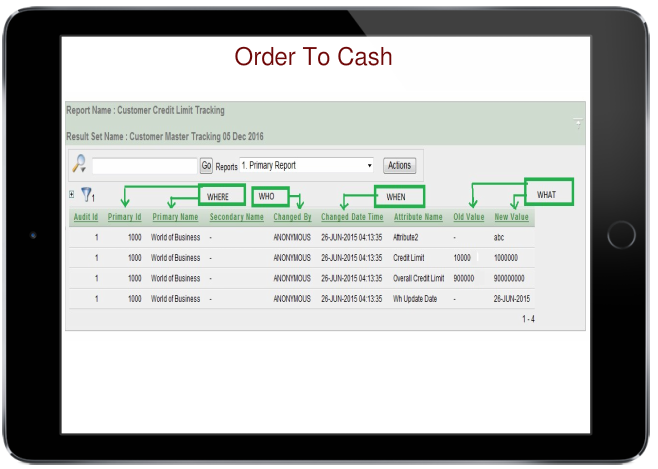Click the Secondary Name column header
This screenshot has width=658, height=469.
click(x=237, y=217)
